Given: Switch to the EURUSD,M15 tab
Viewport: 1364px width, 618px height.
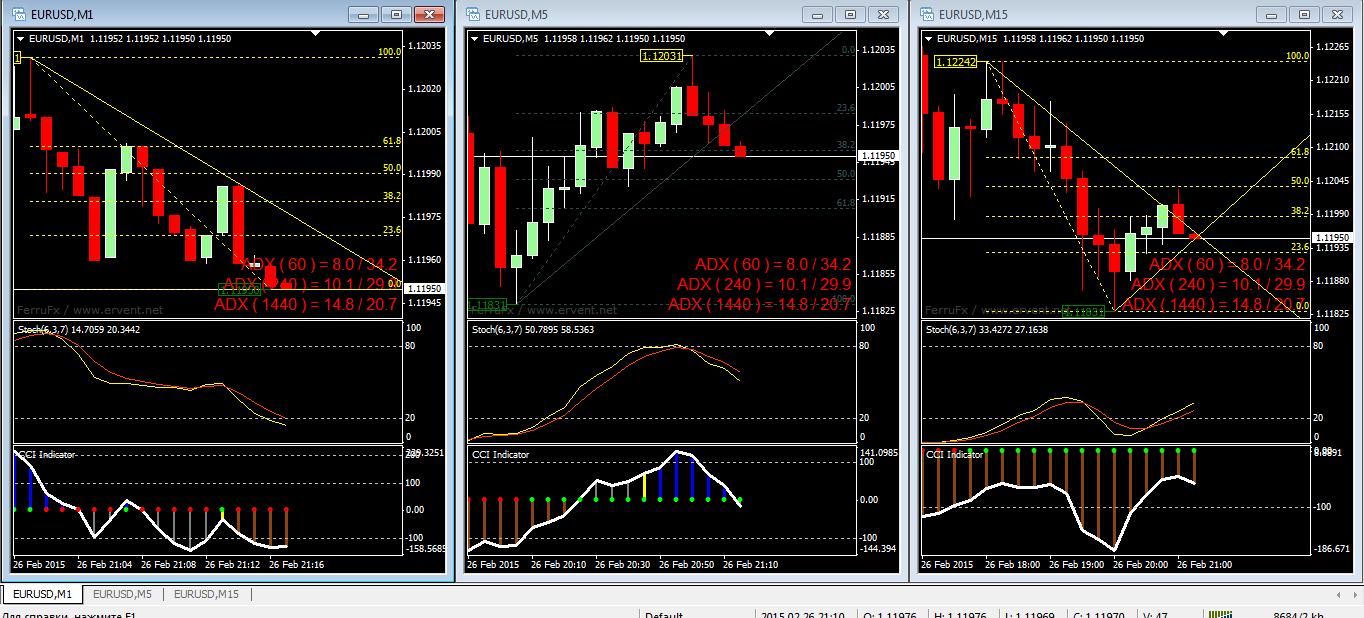Looking at the screenshot, I should tap(206, 594).
